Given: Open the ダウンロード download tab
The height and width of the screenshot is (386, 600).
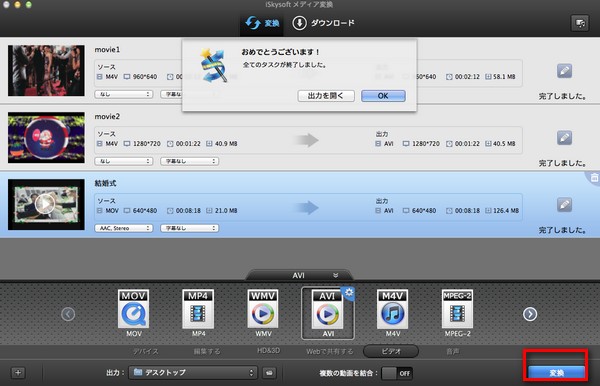Looking at the screenshot, I should (324, 23).
